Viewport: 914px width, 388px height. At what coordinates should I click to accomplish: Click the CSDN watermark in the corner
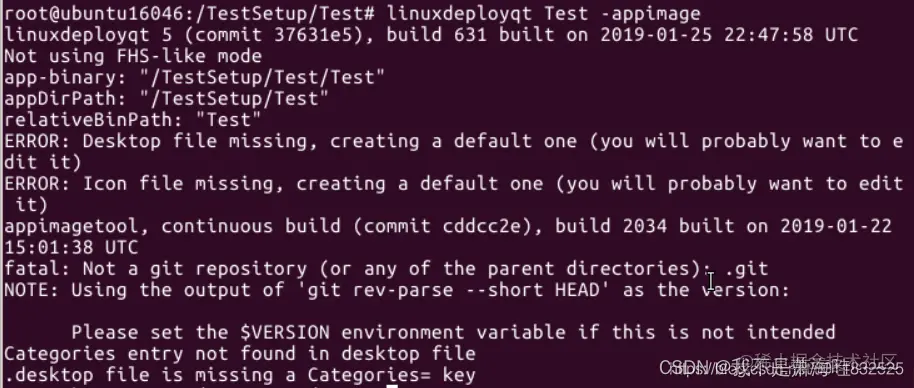click(781, 367)
